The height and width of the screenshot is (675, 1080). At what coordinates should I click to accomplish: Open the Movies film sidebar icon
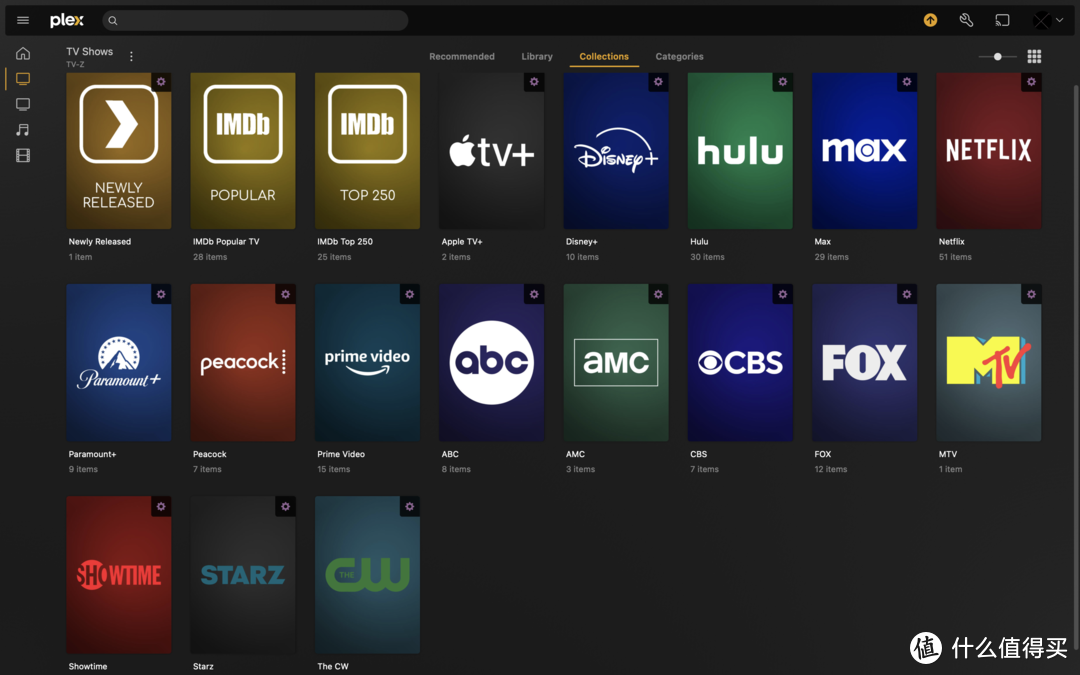23,155
